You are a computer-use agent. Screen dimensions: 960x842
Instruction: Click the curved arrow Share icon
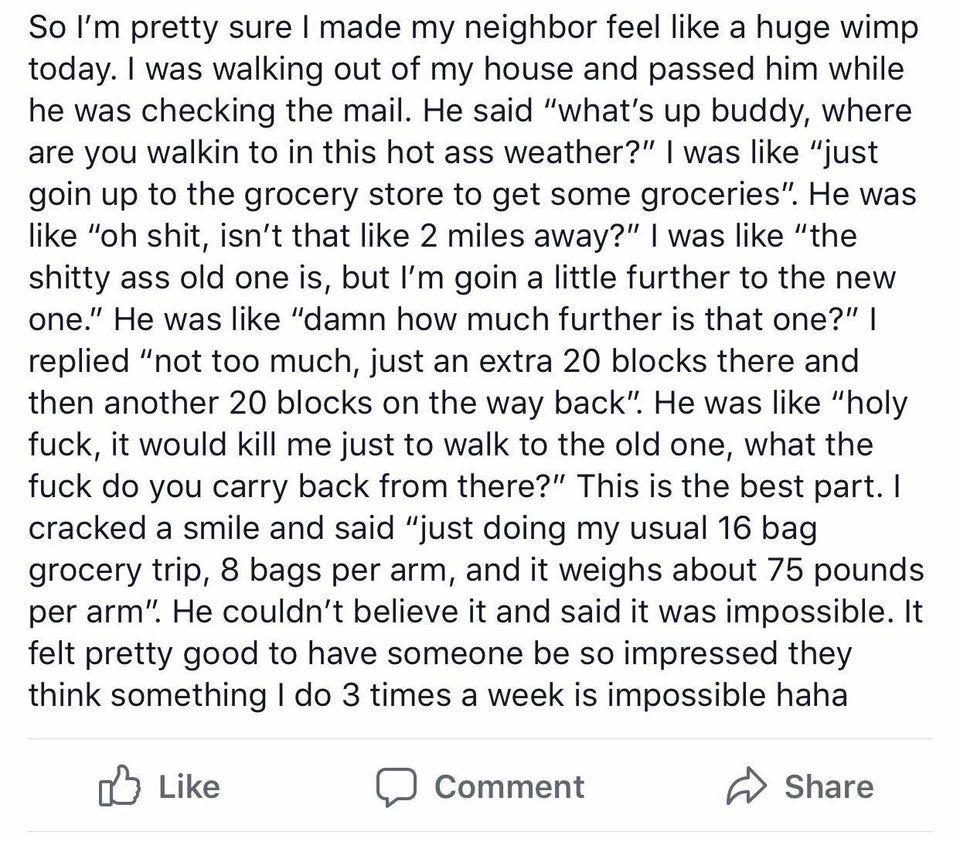746,787
